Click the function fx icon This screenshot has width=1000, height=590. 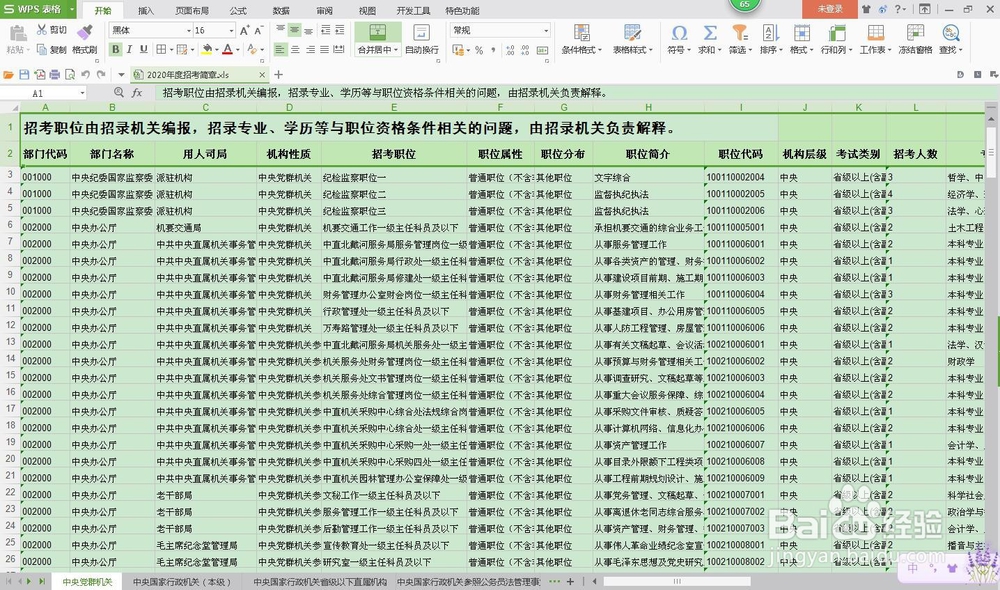[x=136, y=92]
